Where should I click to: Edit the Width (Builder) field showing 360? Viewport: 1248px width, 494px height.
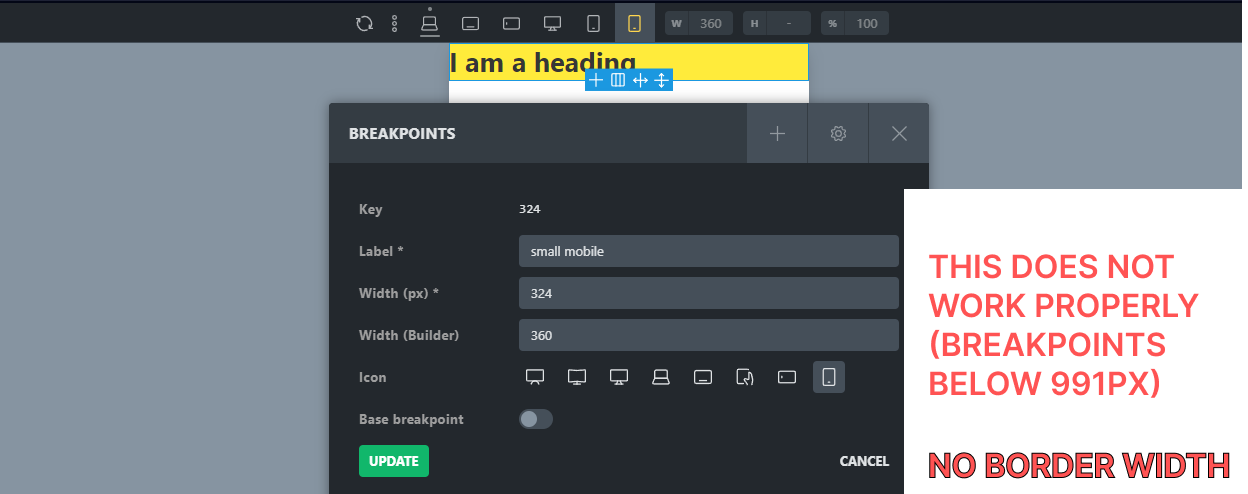[708, 335]
